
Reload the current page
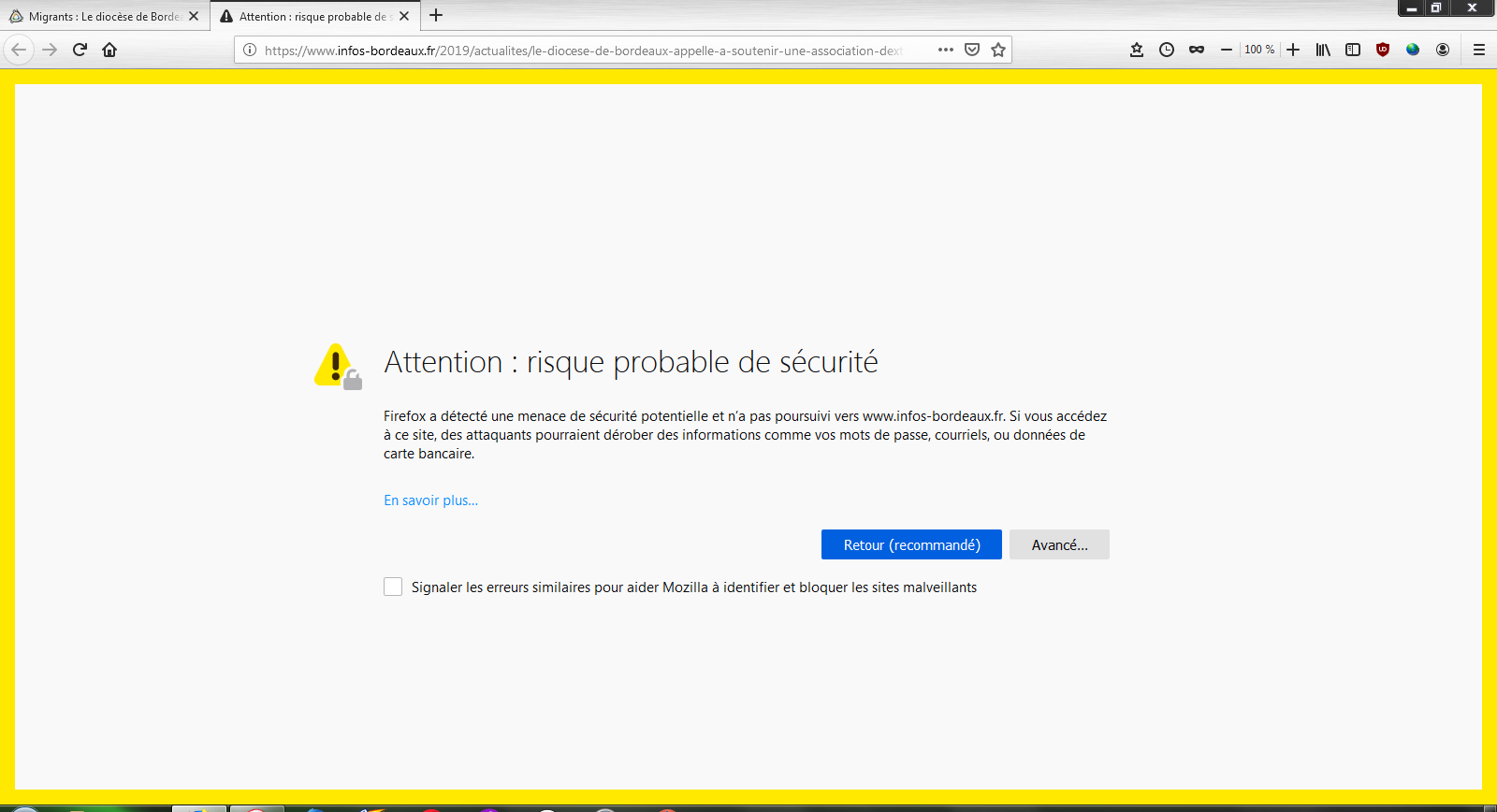(80, 50)
